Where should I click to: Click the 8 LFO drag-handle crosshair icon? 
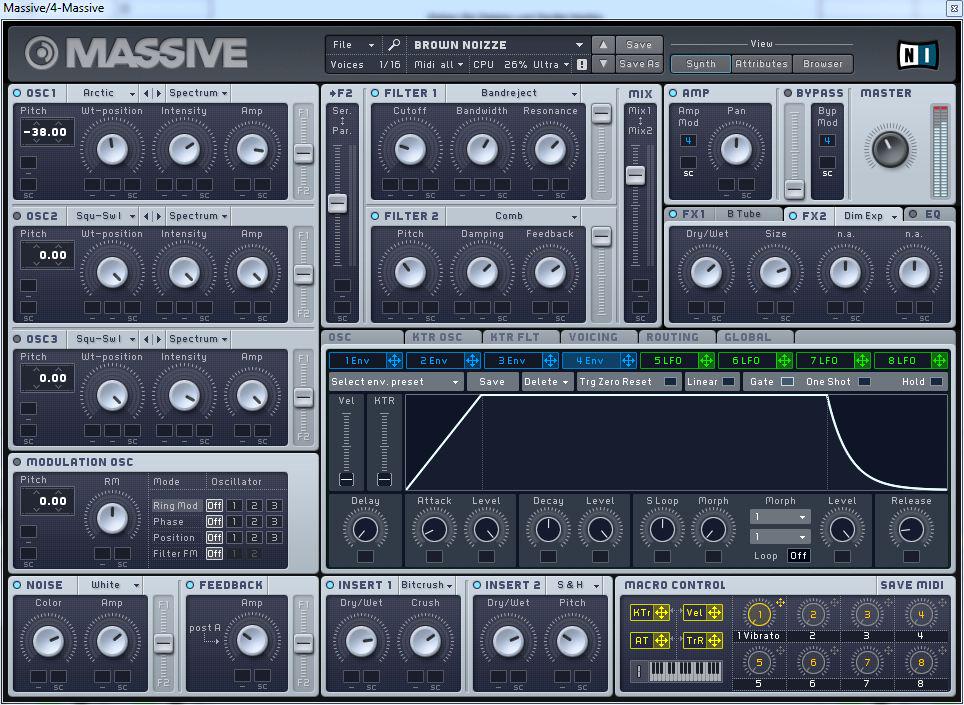click(939, 361)
